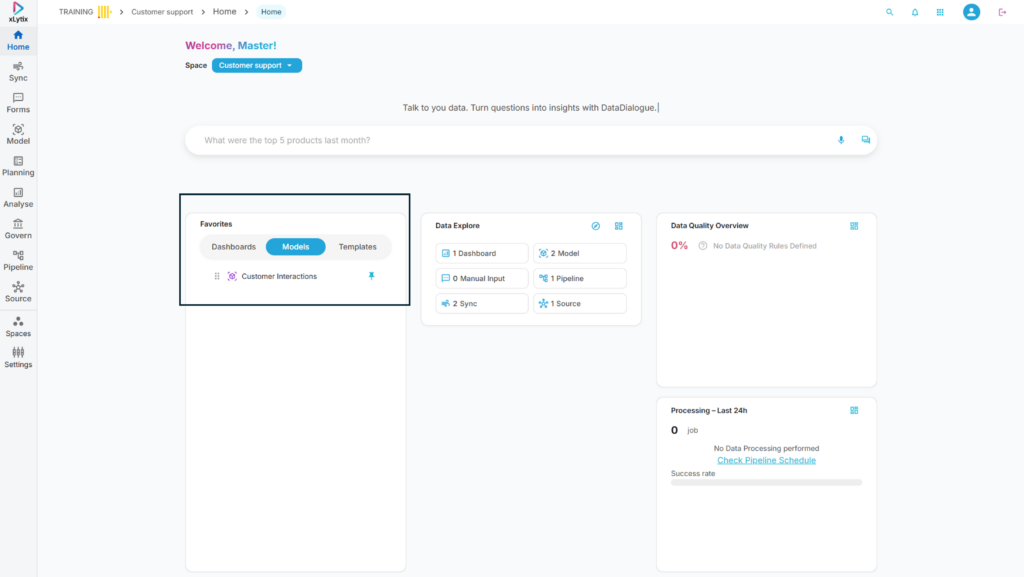This screenshot has width=1024, height=577.
Task: Click the Check Pipeline Schedule link
Action: pyautogui.click(x=766, y=460)
